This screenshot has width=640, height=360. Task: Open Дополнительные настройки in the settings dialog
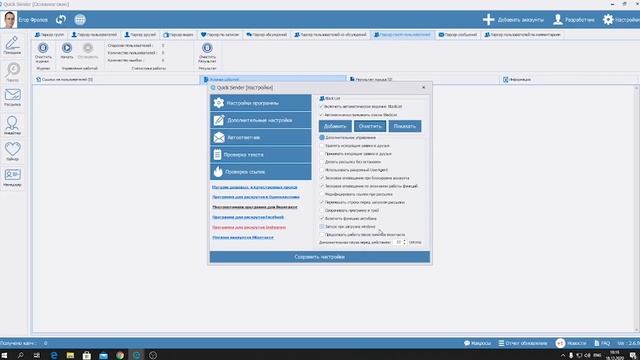pos(261,120)
